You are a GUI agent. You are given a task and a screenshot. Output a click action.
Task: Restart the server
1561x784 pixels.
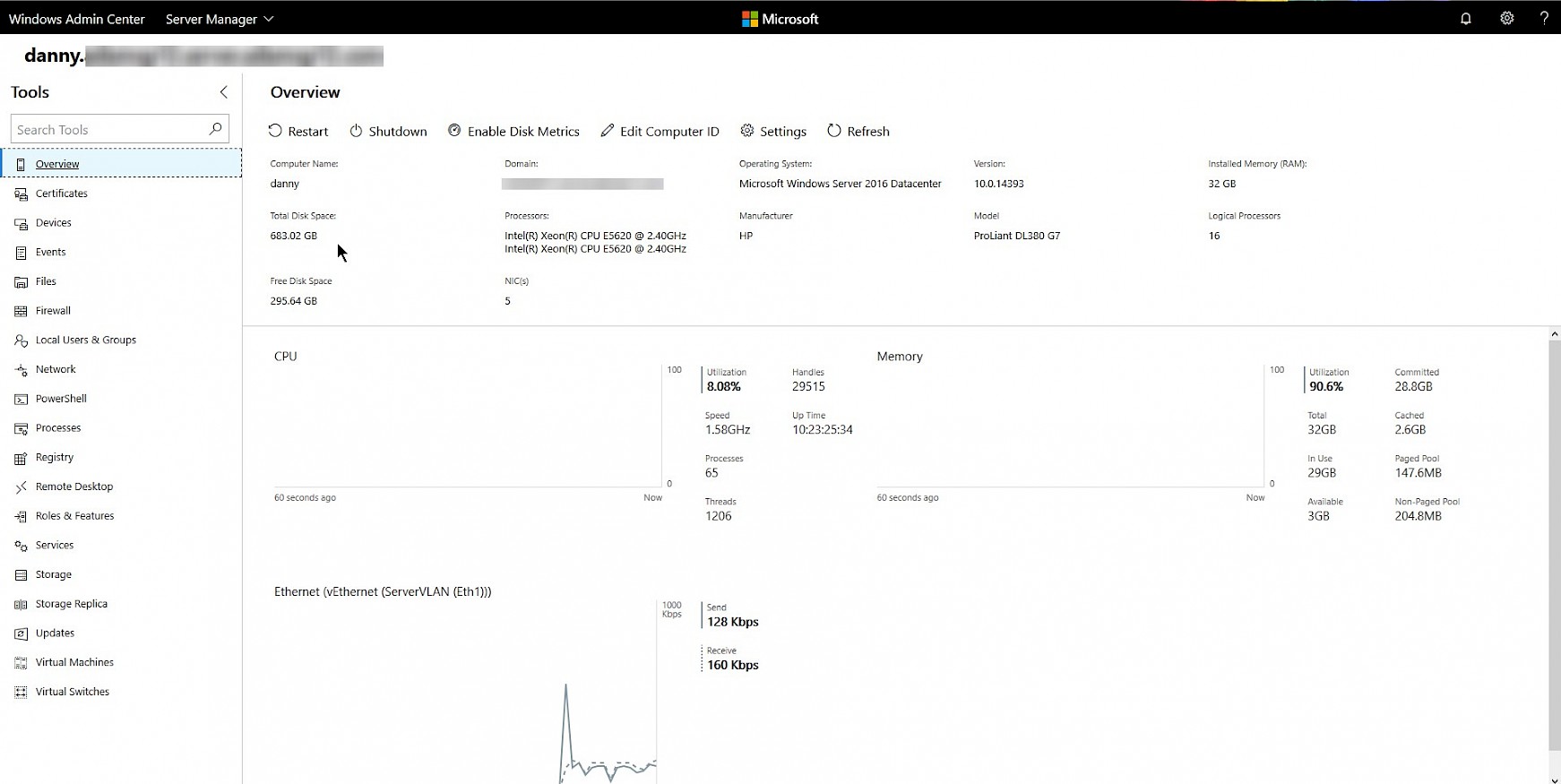tap(298, 131)
